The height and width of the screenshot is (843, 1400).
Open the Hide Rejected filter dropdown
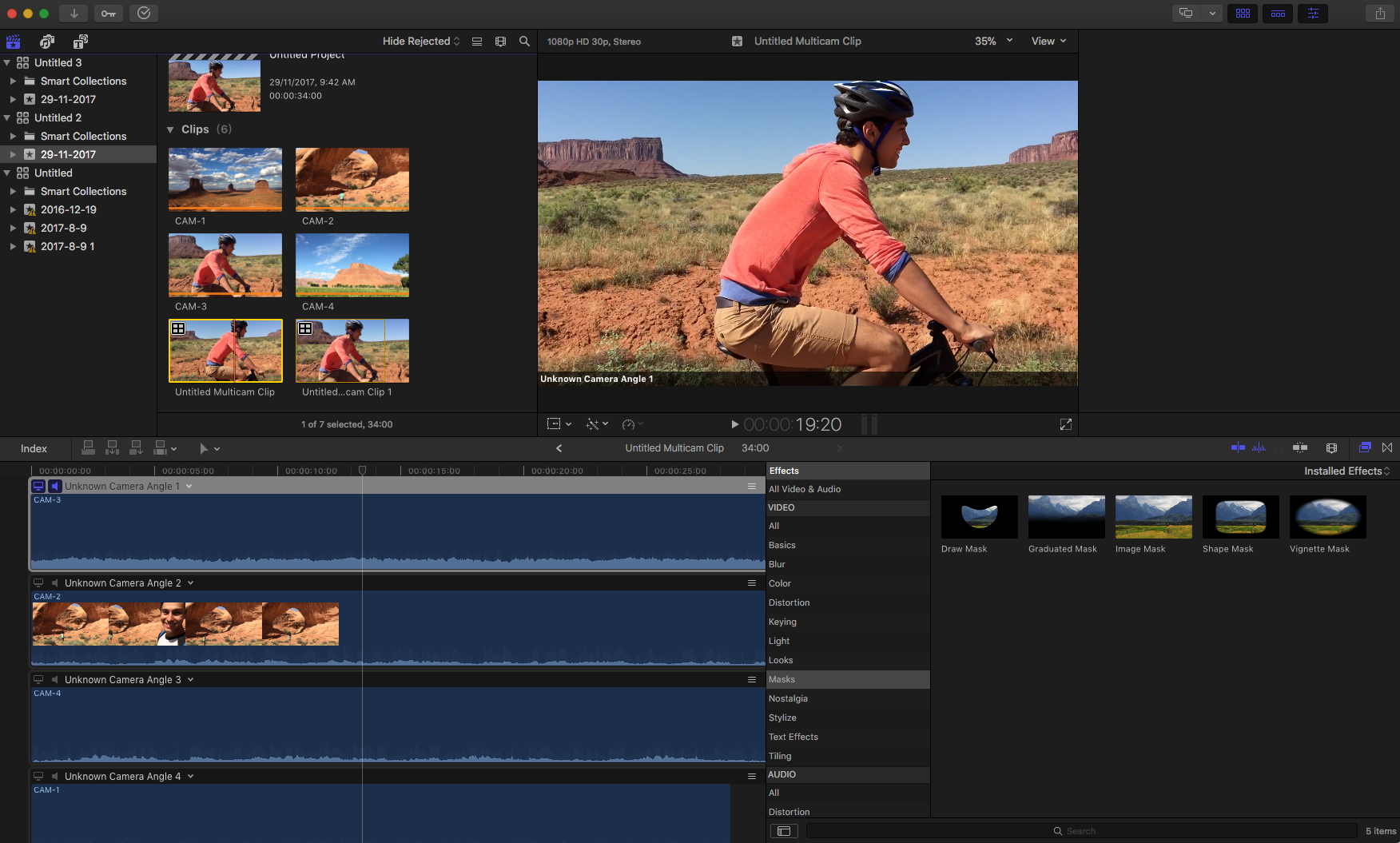[420, 42]
